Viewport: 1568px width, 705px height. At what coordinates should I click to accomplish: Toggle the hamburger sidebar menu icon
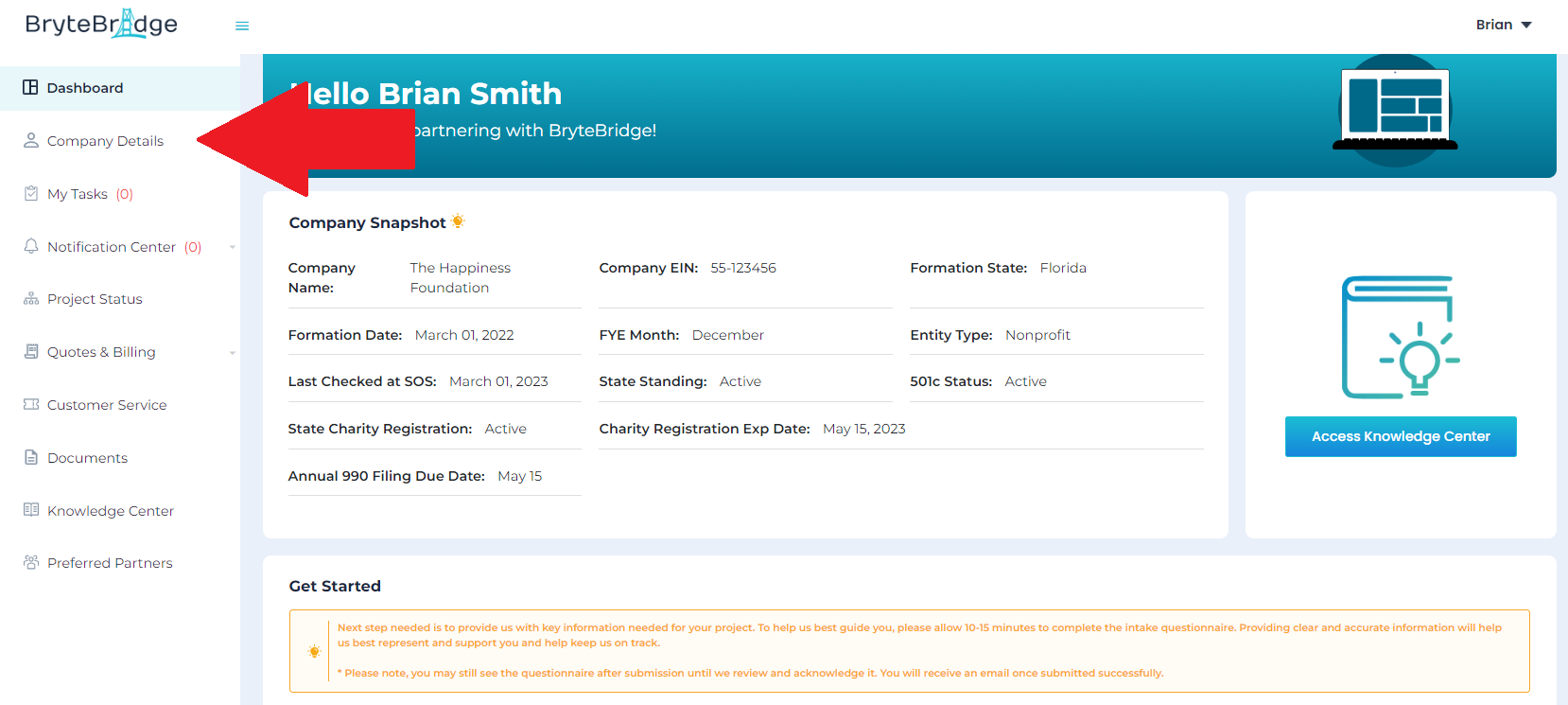(242, 26)
